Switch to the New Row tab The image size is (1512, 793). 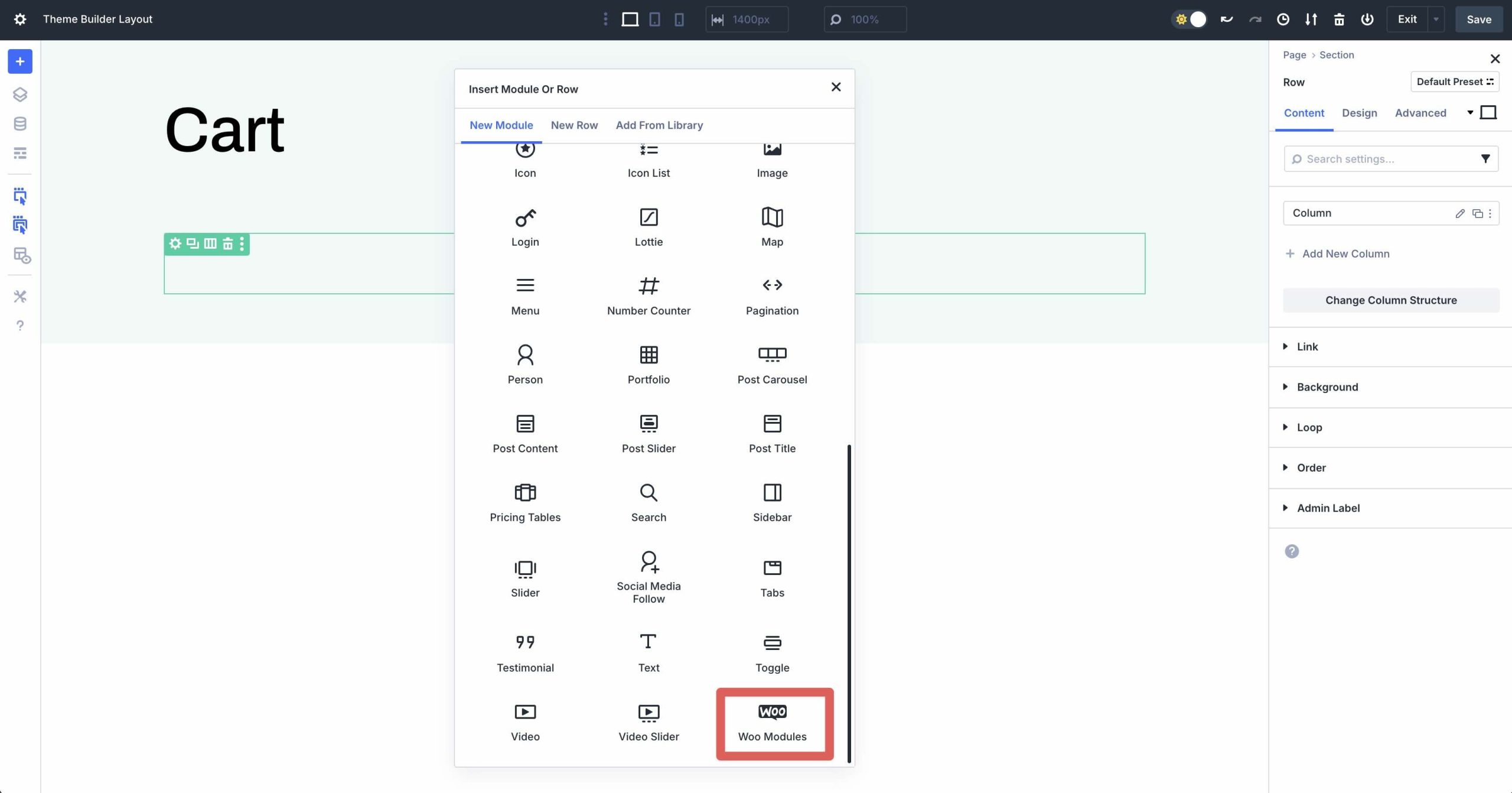(x=573, y=125)
